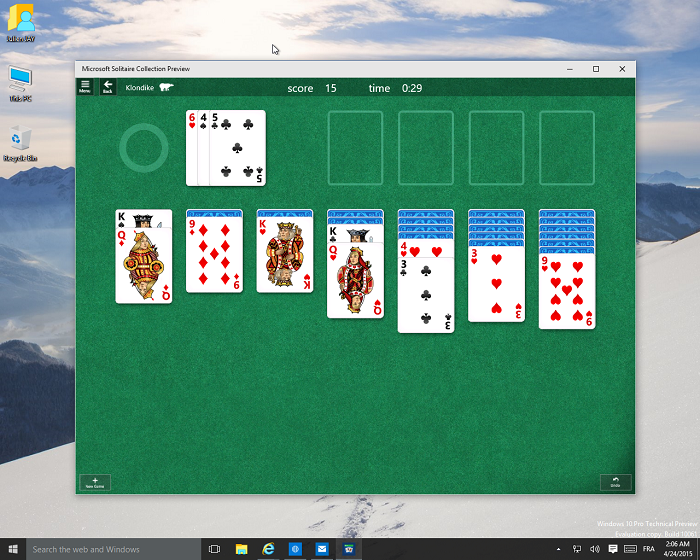This screenshot has height=560, width=700.
Task: Open the blue globe browser taskbar icon
Action: 295,549
